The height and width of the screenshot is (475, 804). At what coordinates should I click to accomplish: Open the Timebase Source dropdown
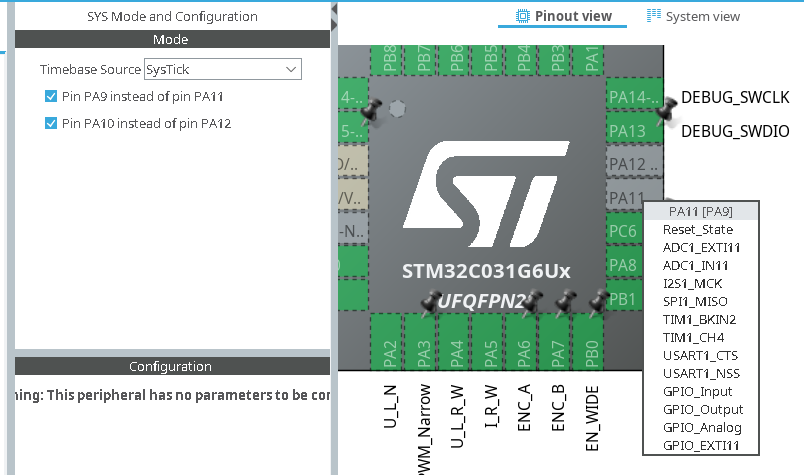pos(223,69)
